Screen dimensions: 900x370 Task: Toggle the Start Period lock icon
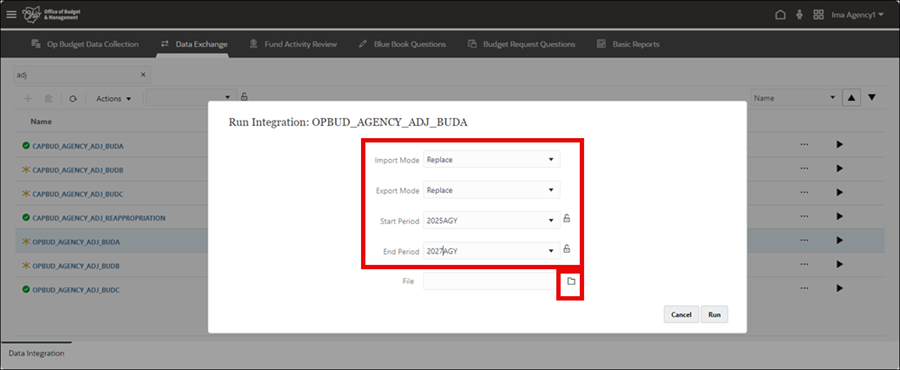(x=567, y=218)
